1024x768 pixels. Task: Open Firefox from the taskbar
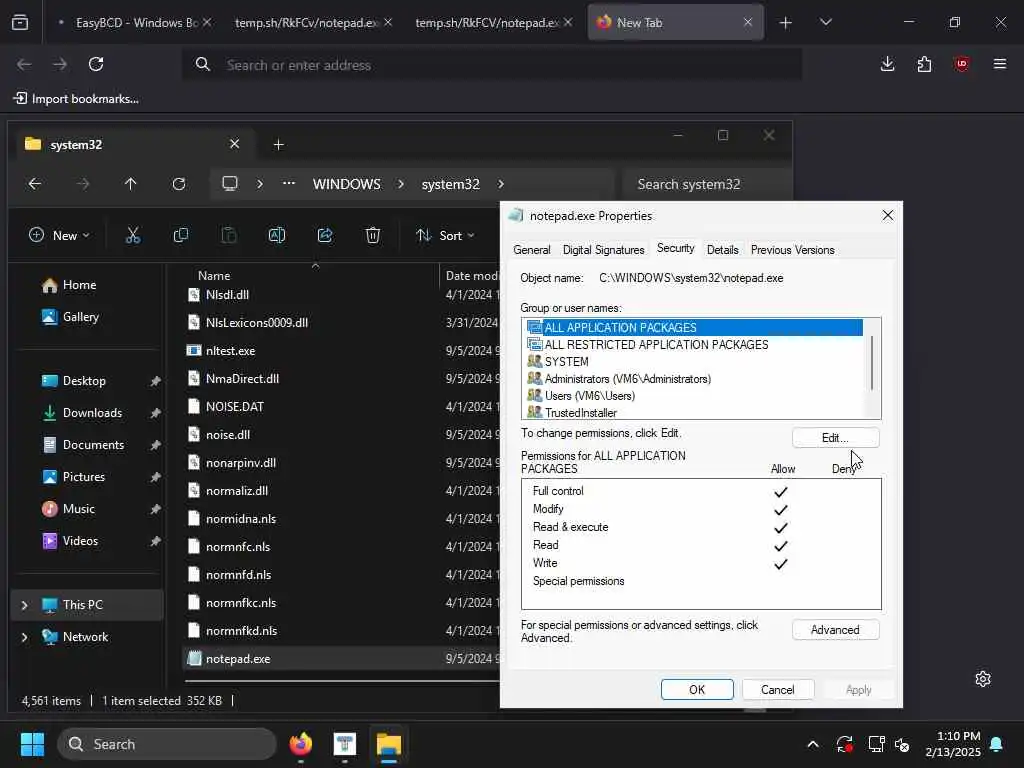tap(300, 744)
